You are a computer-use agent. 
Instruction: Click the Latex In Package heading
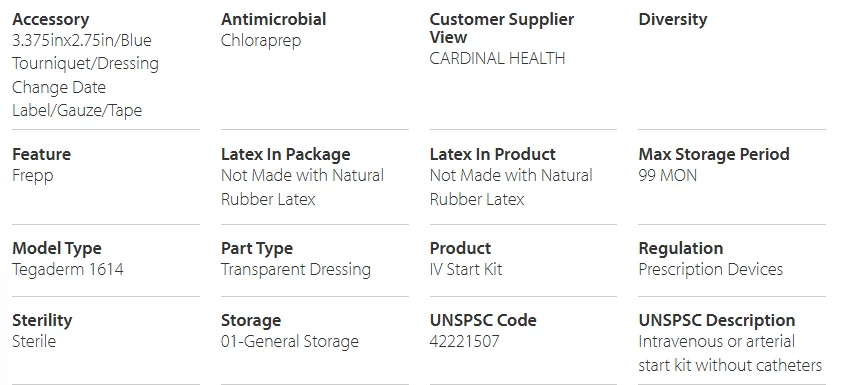(x=285, y=154)
